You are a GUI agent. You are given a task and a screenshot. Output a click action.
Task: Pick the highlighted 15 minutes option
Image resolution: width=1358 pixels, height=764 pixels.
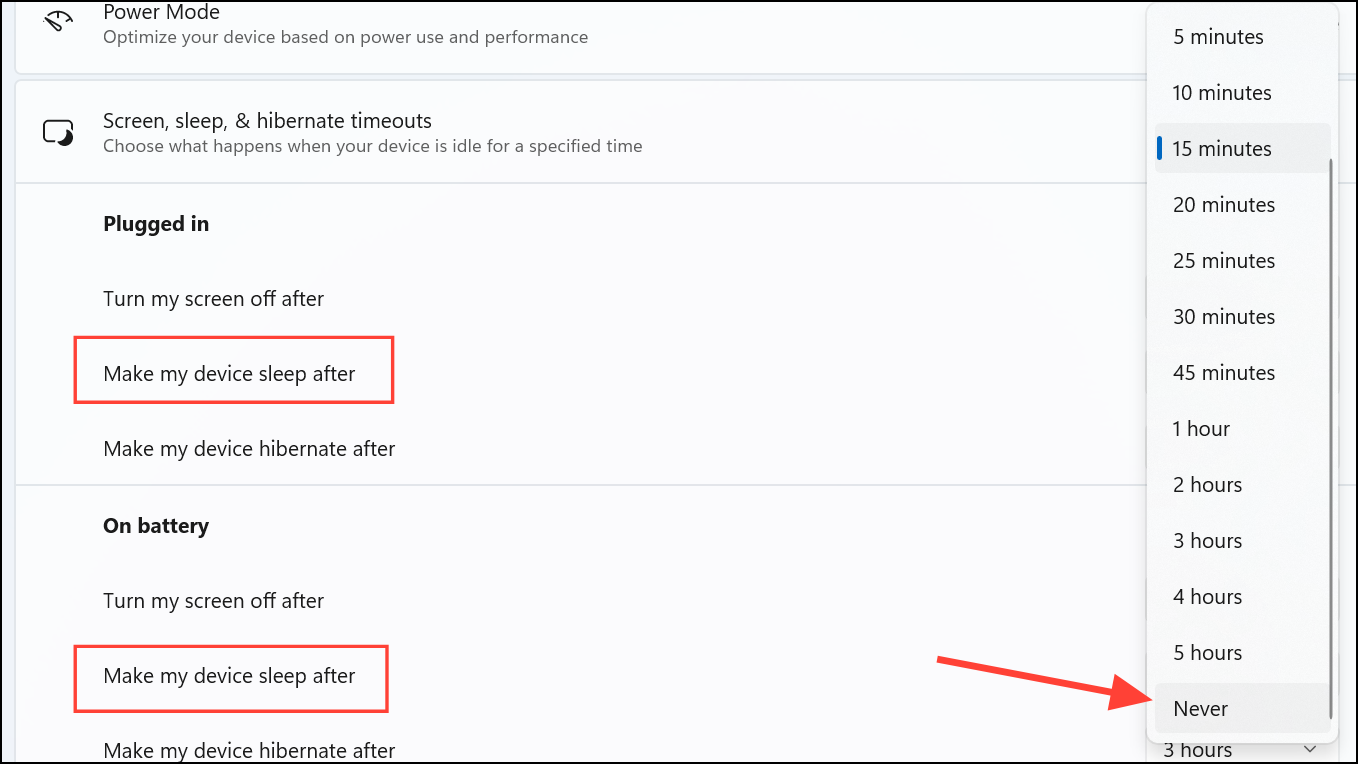pyautogui.click(x=1242, y=149)
